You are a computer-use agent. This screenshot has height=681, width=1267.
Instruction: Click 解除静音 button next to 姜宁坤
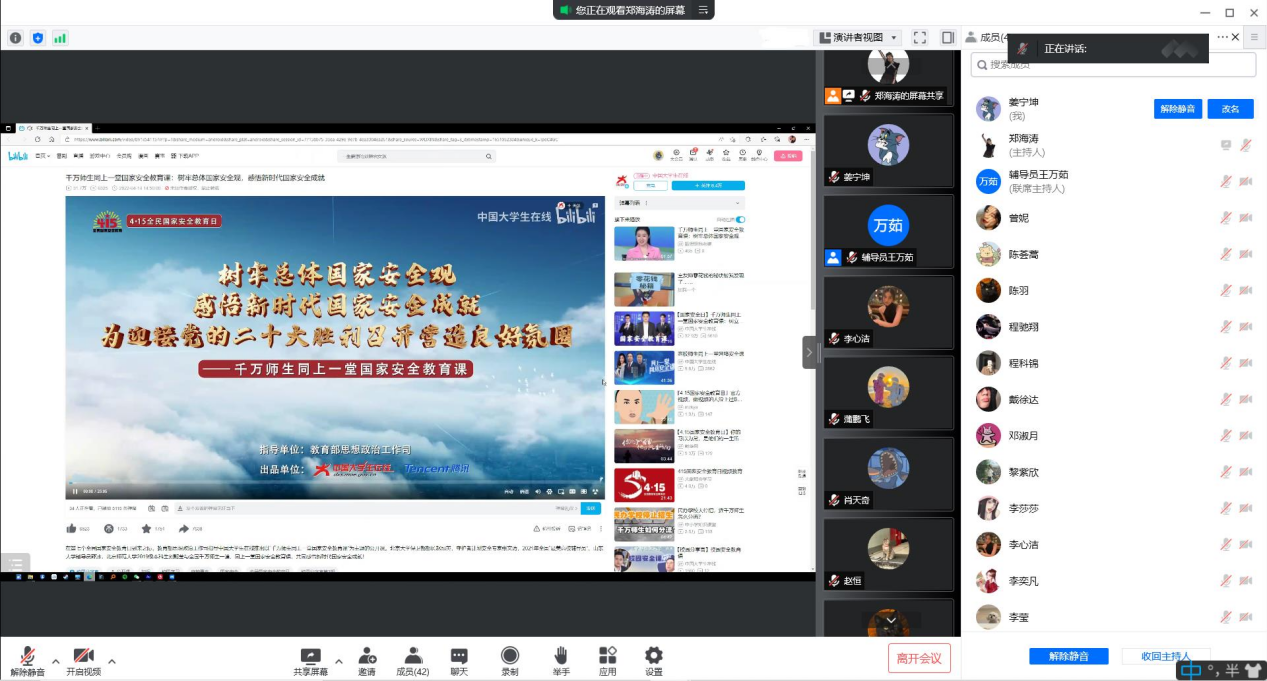tap(1178, 109)
